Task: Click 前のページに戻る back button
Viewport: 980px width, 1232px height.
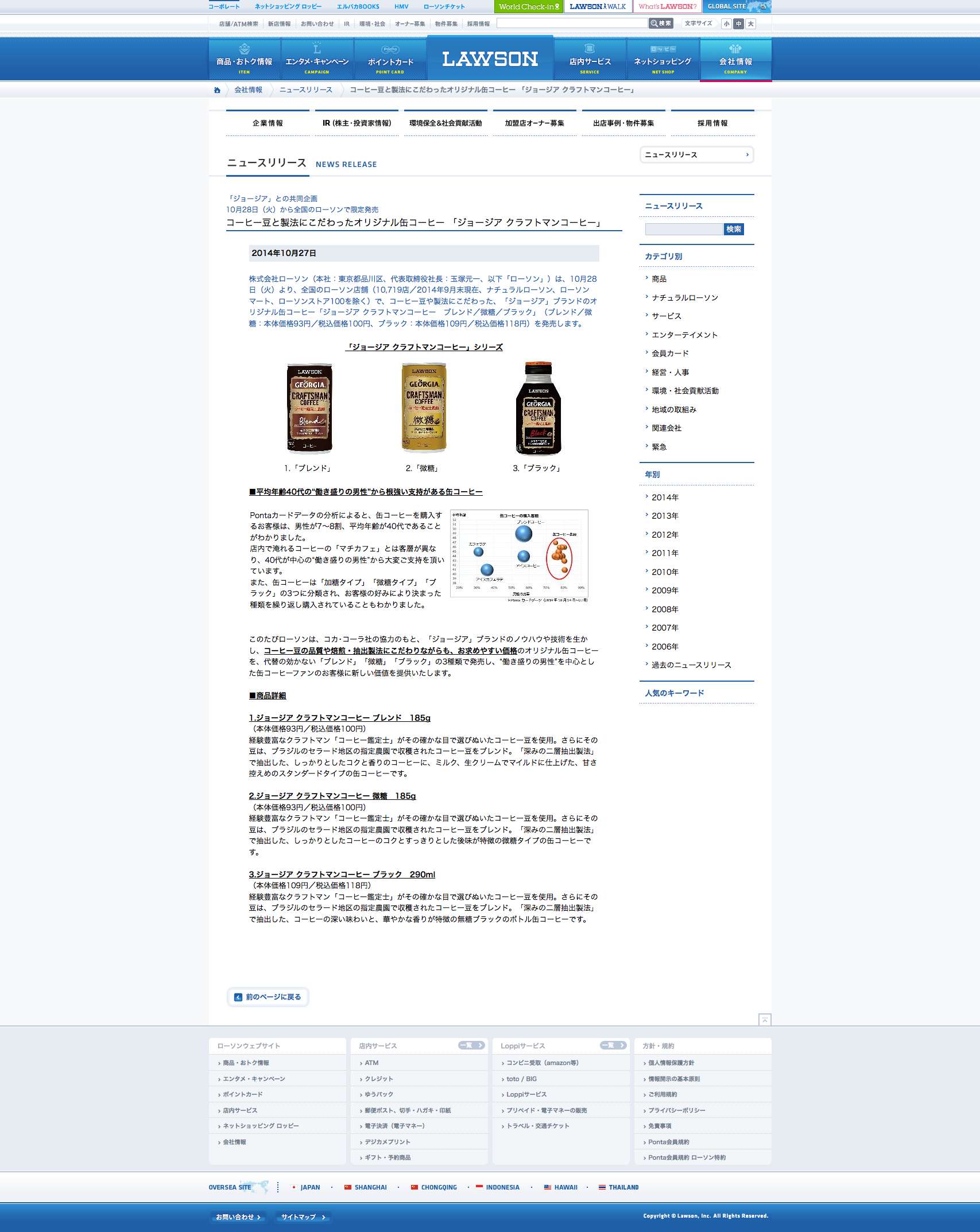Action: tap(268, 997)
